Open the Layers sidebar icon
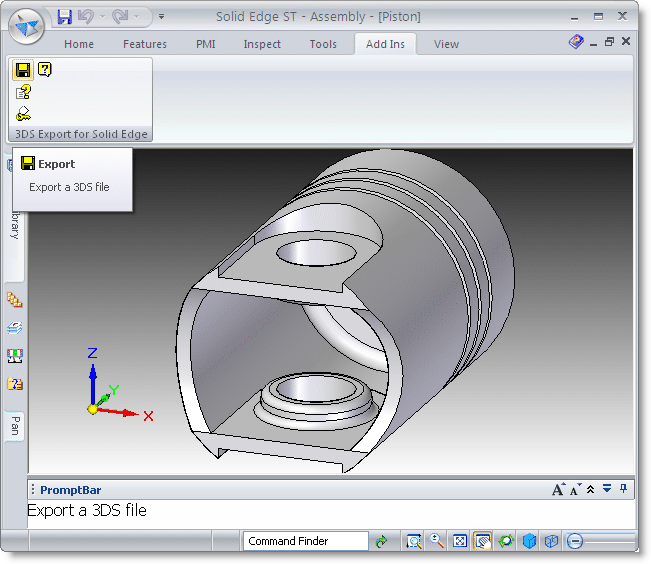The width and height of the screenshot is (651, 564). (x=15, y=328)
